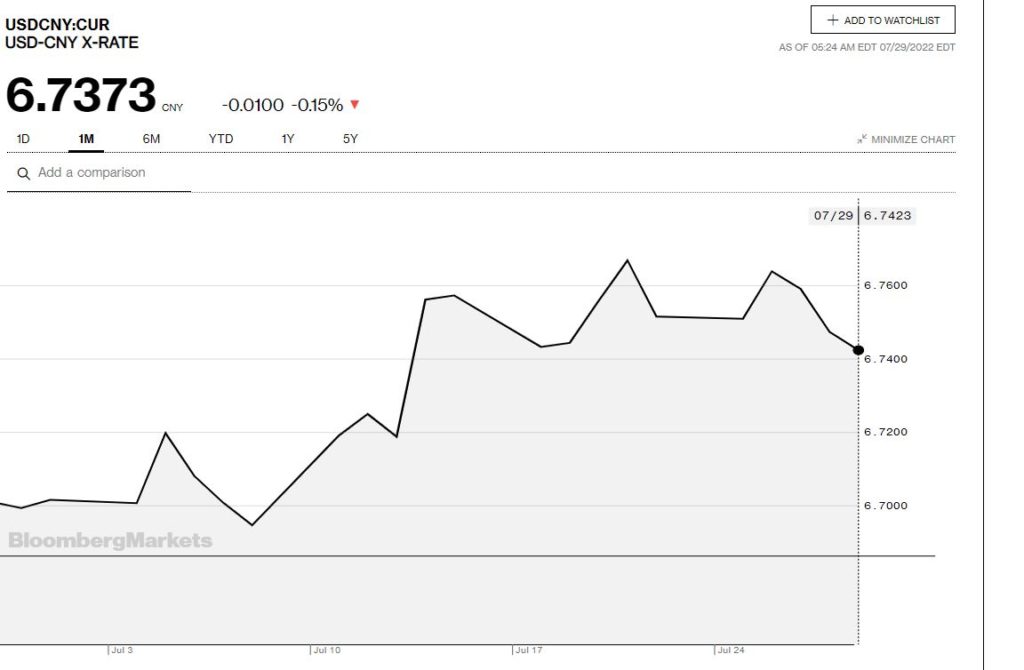Image resolution: width=1024 pixels, height=670 pixels.
Task: Click the Jul 24 date axis marker
Action: (730, 650)
